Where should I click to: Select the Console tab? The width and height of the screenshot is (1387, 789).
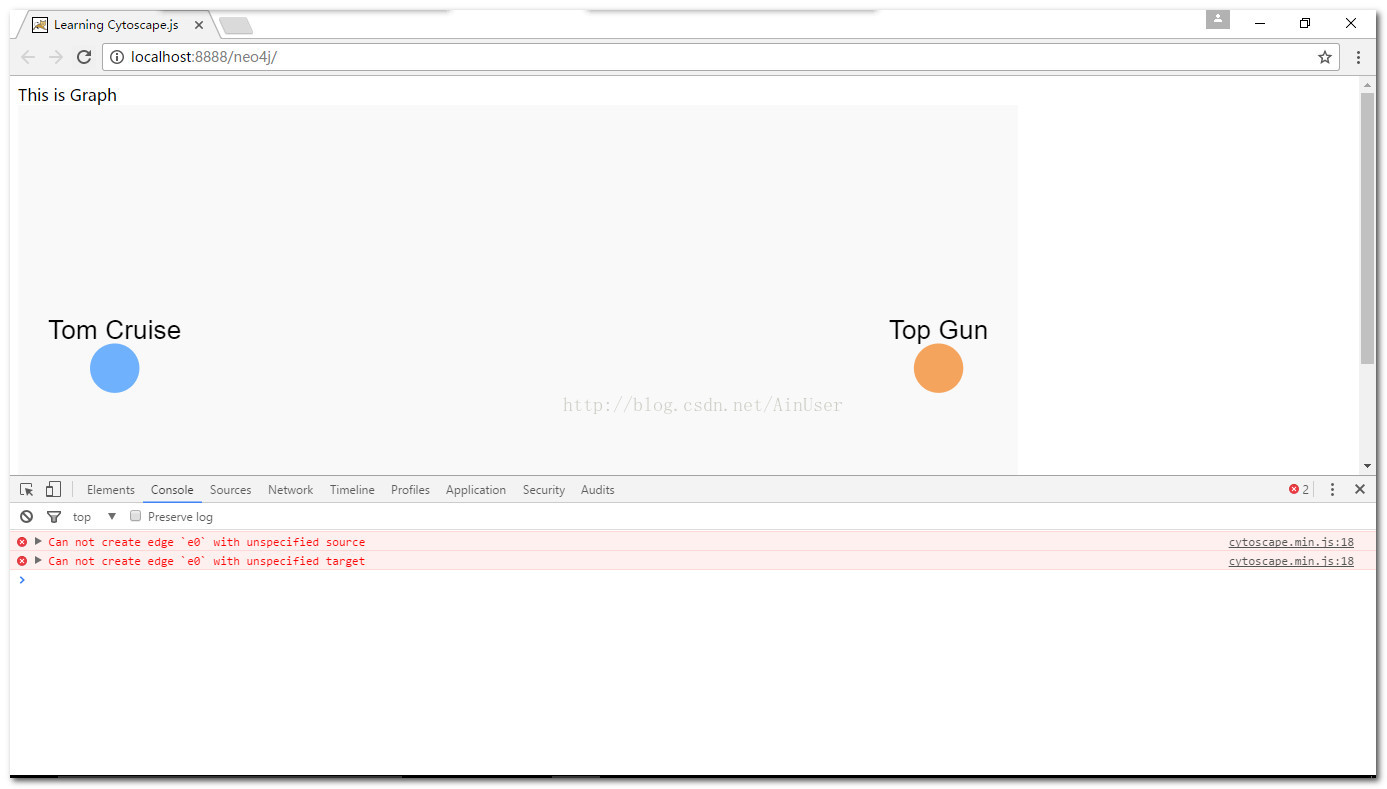point(172,490)
